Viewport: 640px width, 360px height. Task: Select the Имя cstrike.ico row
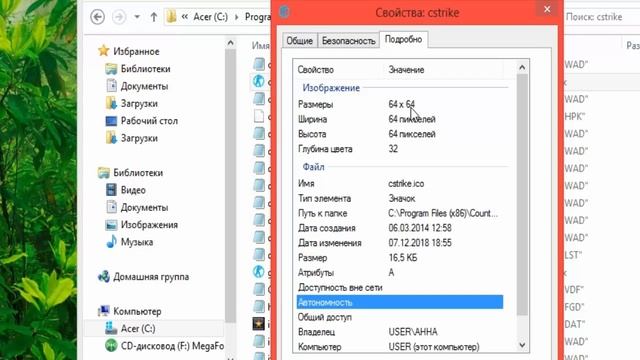click(400, 184)
